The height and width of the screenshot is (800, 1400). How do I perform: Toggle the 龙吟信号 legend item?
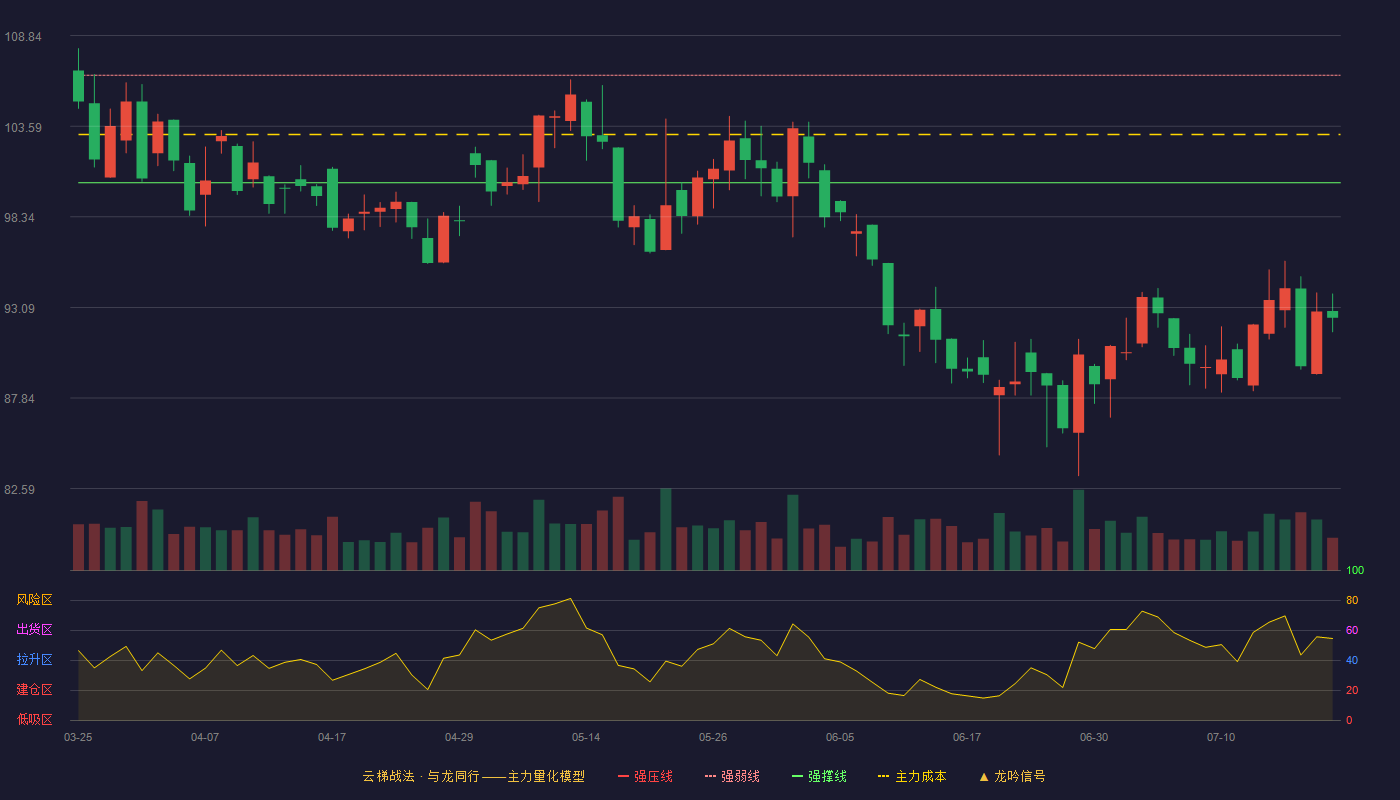pos(1012,776)
